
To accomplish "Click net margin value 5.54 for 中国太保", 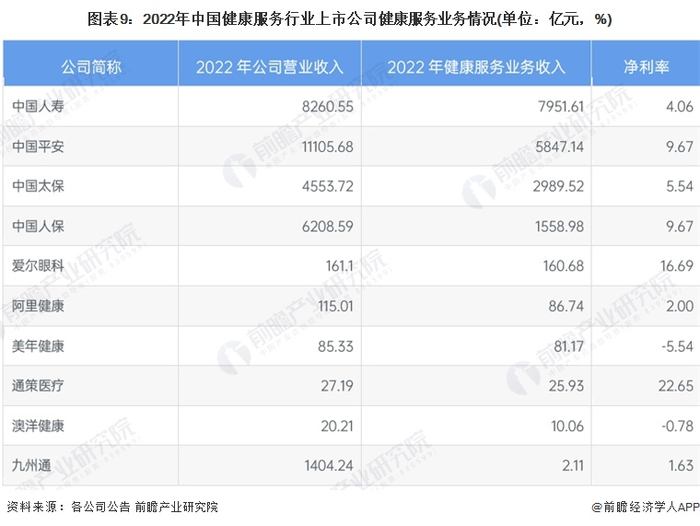I will pyautogui.click(x=679, y=186).
